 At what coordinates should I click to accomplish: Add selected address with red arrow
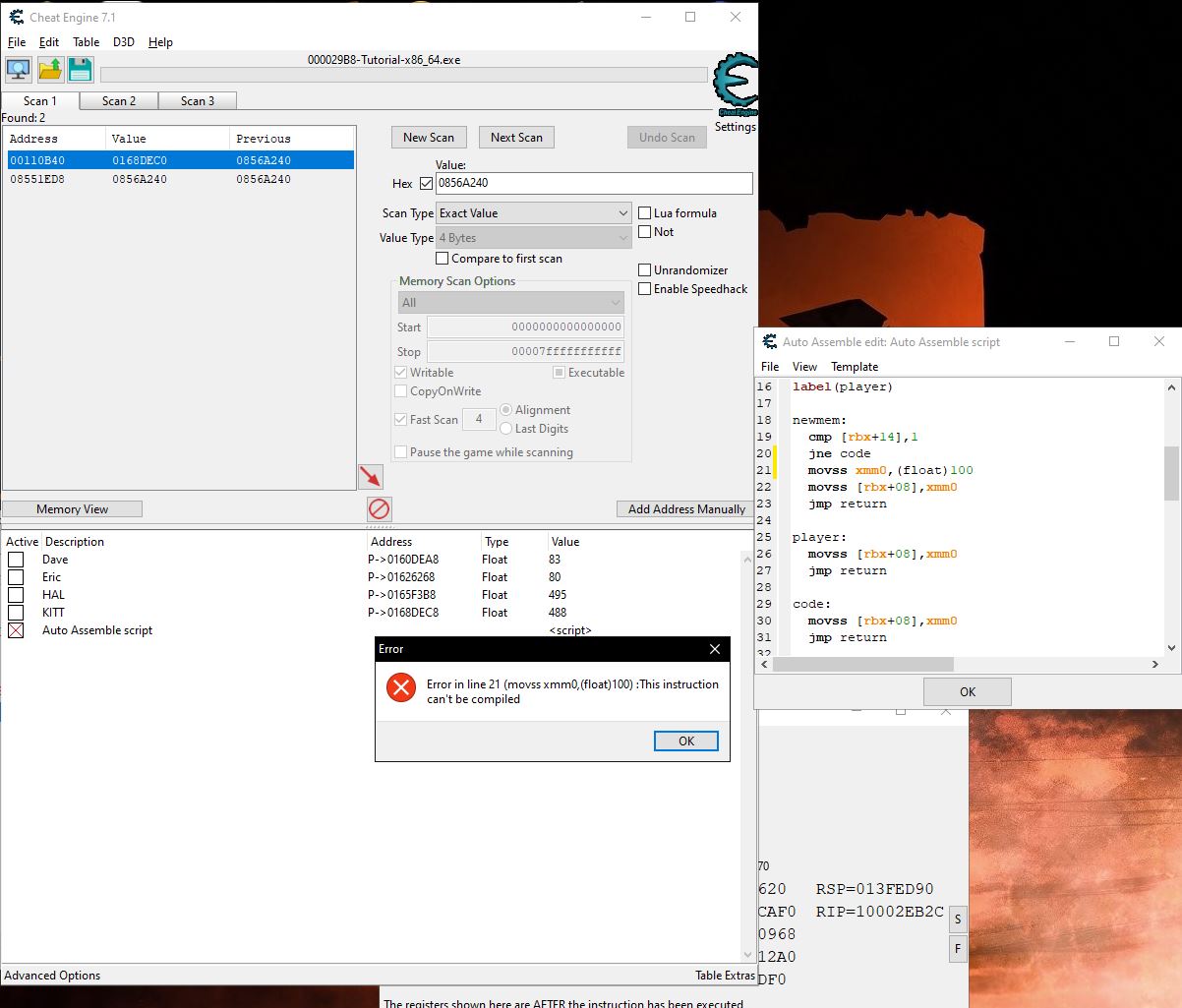coord(371,477)
